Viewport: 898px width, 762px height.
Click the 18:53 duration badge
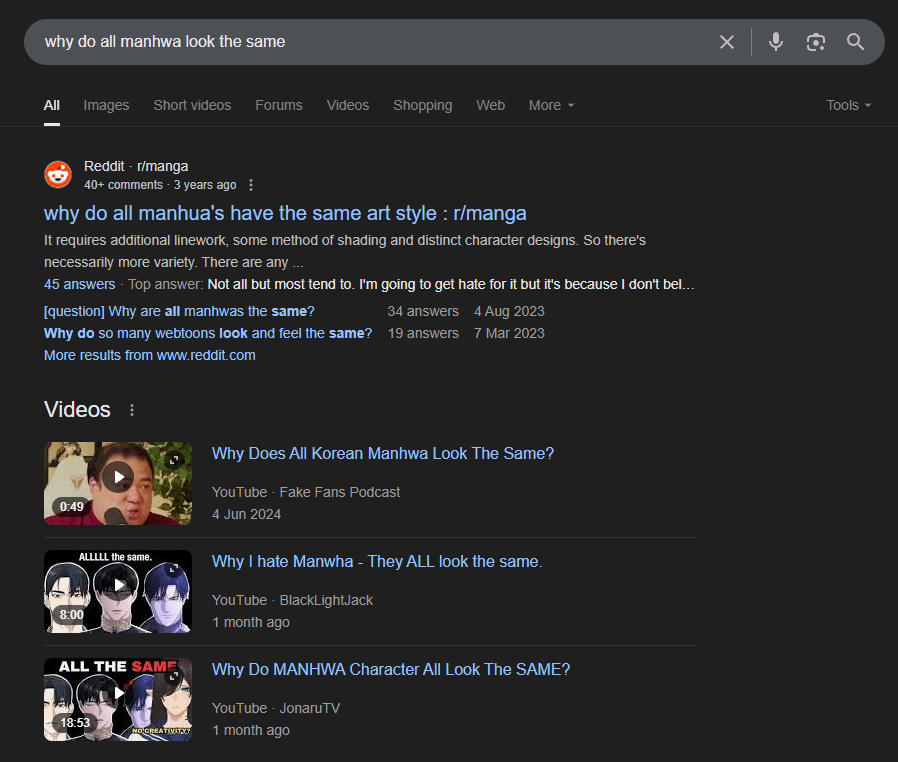pyautogui.click(x=75, y=723)
